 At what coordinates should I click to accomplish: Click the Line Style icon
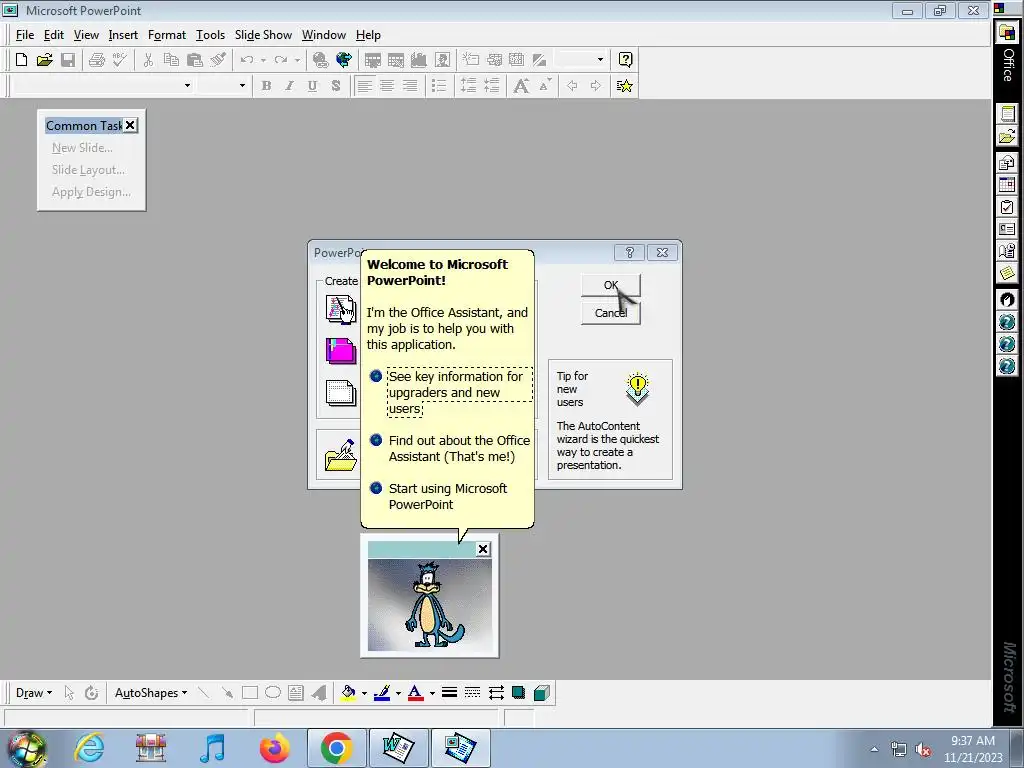coord(449,693)
